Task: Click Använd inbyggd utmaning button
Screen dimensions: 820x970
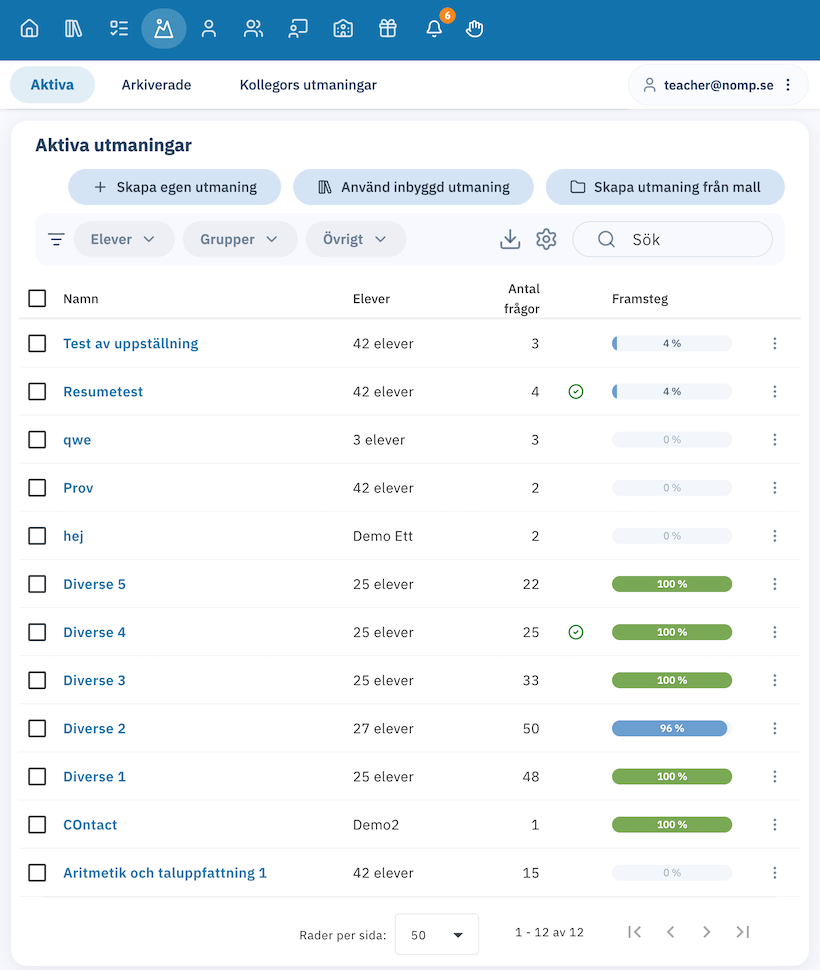Action: (x=413, y=187)
